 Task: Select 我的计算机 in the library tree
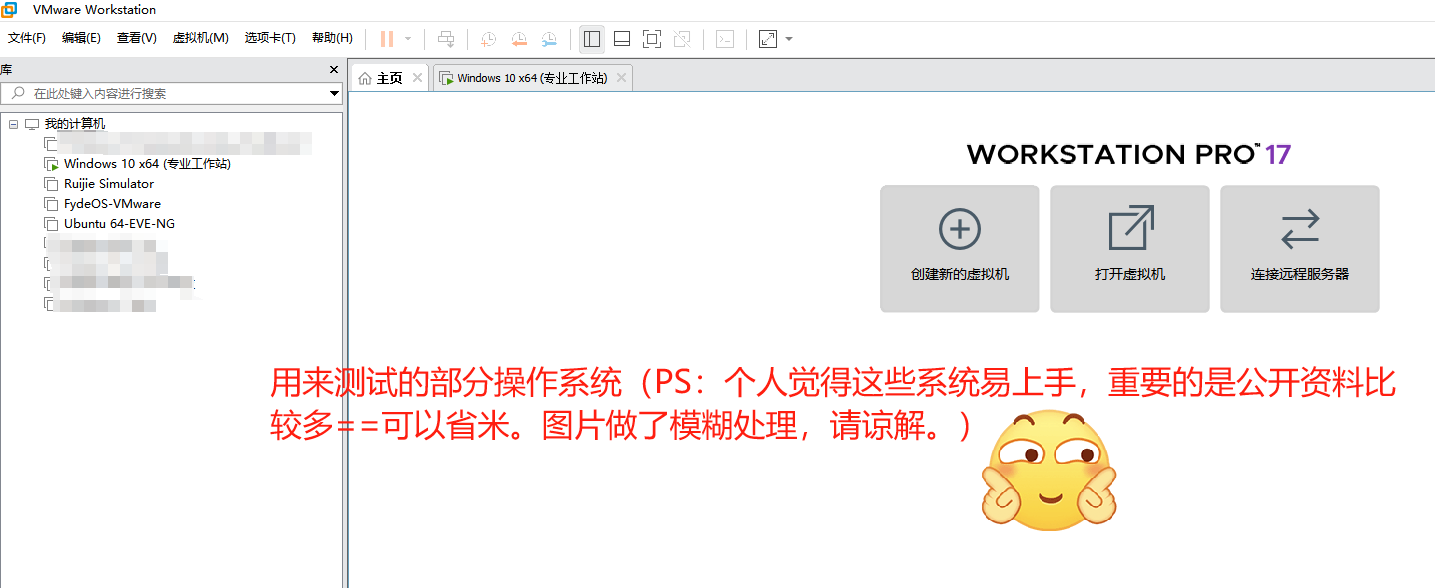(75, 124)
